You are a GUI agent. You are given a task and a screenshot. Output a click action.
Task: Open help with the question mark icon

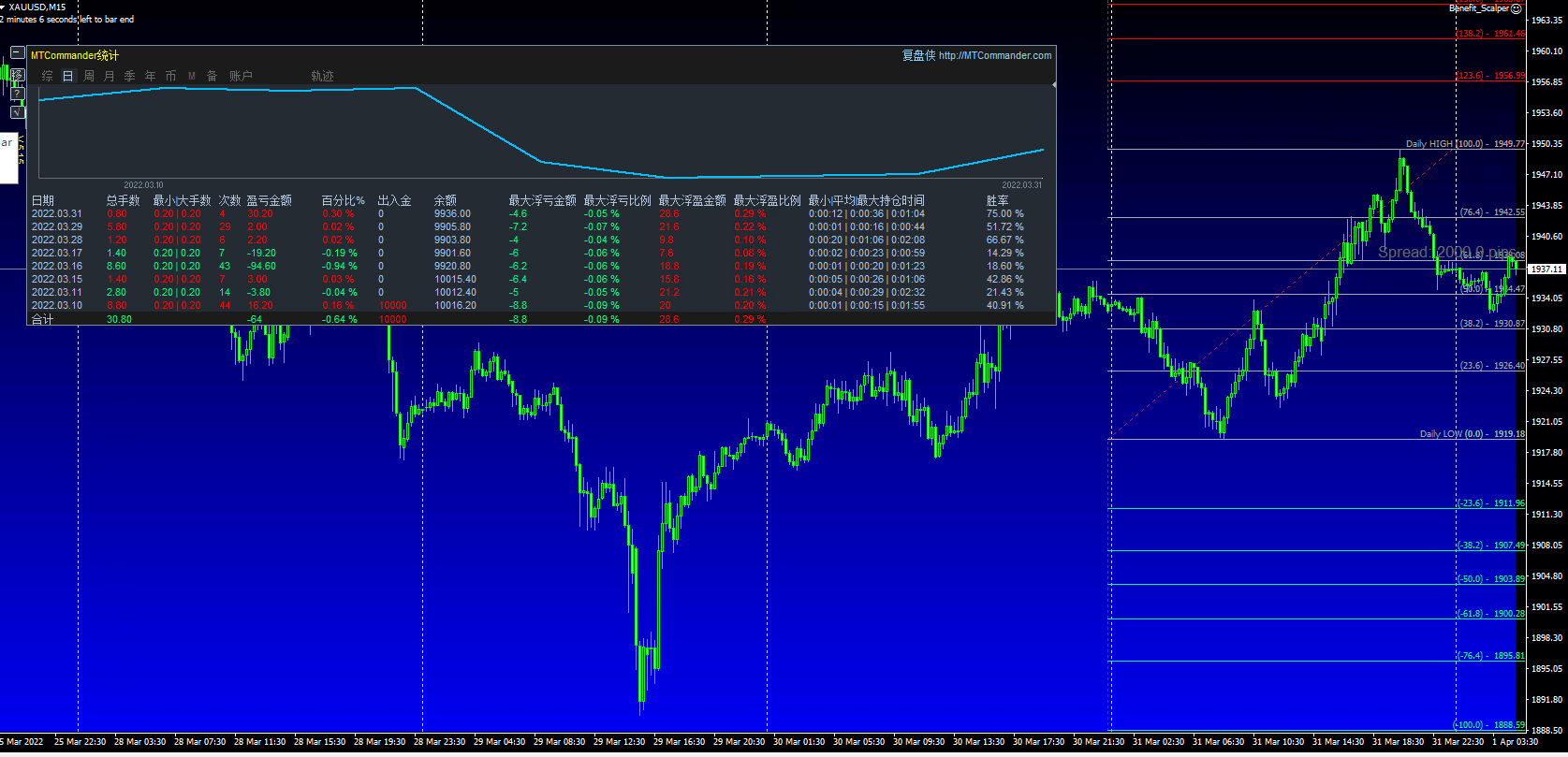click(18, 94)
